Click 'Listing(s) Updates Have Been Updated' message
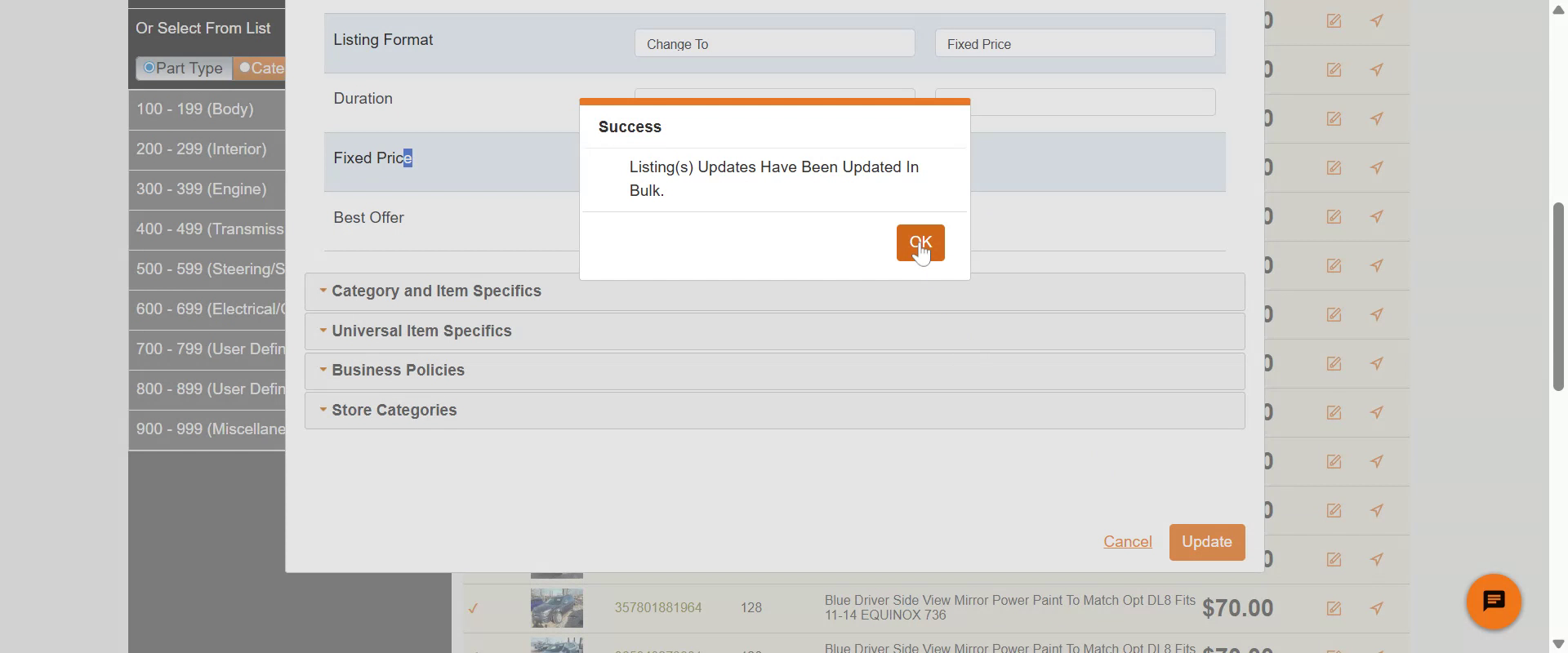This screenshot has width=1568, height=653. (774, 179)
